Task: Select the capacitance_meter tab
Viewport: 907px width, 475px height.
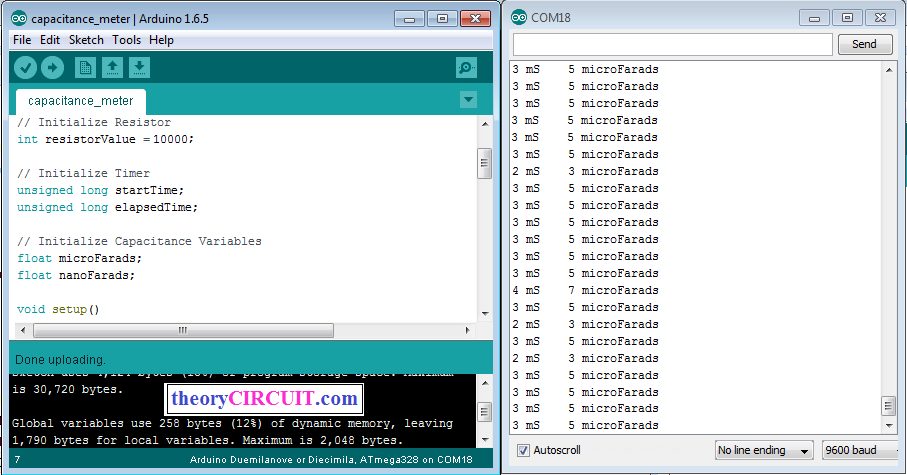Action: (81, 101)
